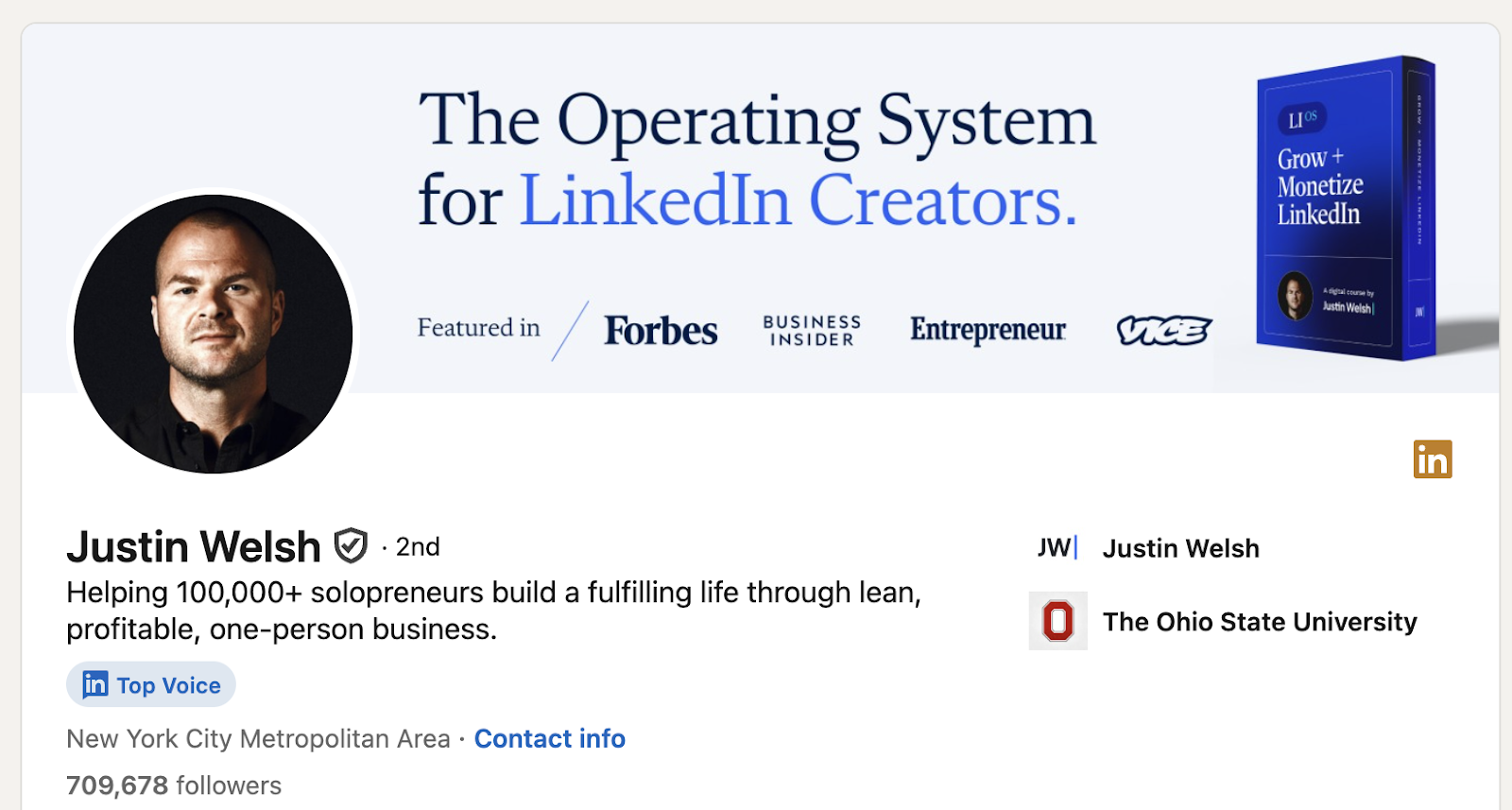This screenshot has width=1512, height=810.
Task: Click the VICE logo in the banner
Action: pos(1161,330)
